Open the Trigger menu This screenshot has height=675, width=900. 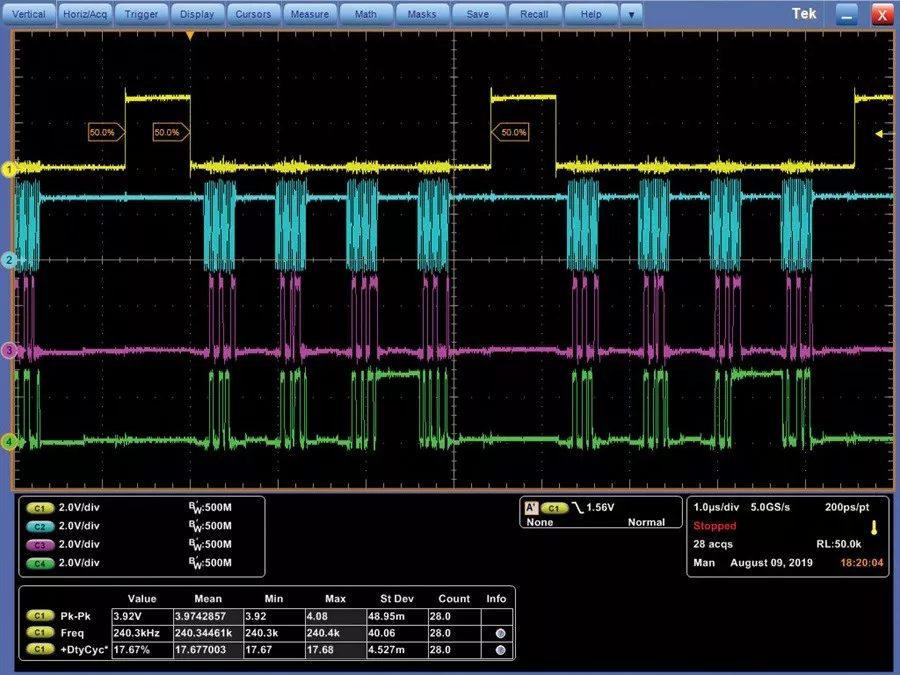click(142, 15)
